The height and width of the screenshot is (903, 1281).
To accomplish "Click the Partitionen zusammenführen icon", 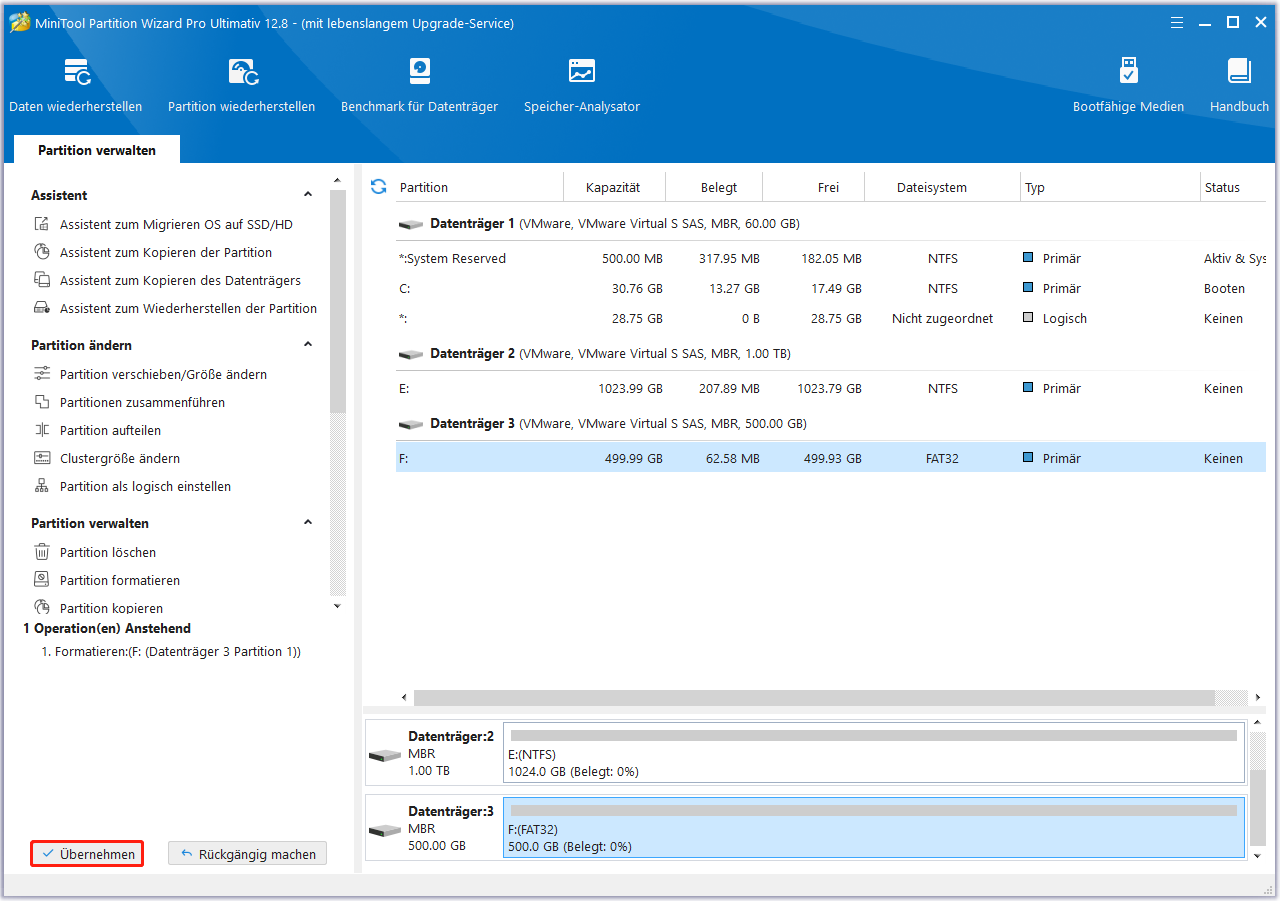I will 42,403.
